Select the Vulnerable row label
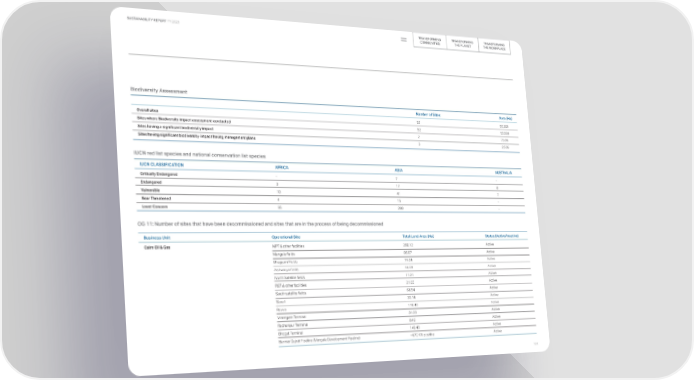 [150, 190]
